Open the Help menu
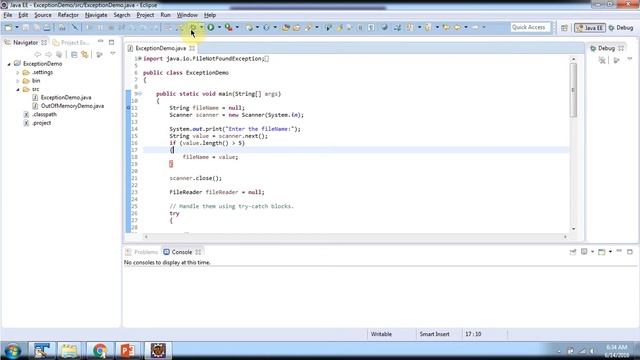The height and width of the screenshot is (360, 640). pos(210,15)
